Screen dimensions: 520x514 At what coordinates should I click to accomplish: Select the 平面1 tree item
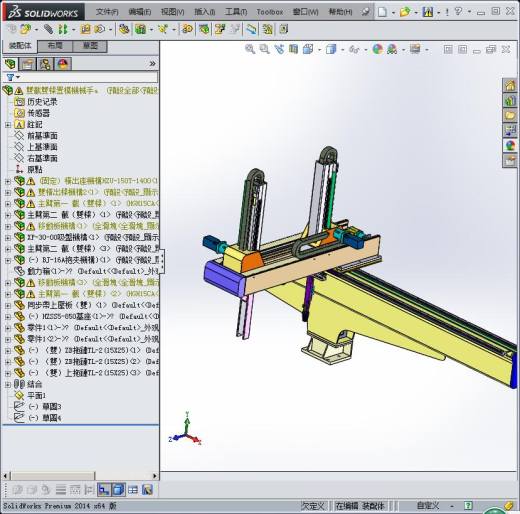(x=37, y=396)
